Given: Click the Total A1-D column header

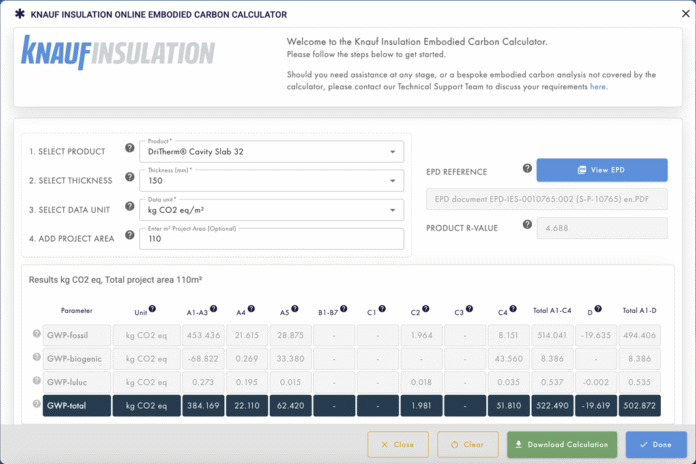Looking at the screenshot, I should [x=639, y=311].
